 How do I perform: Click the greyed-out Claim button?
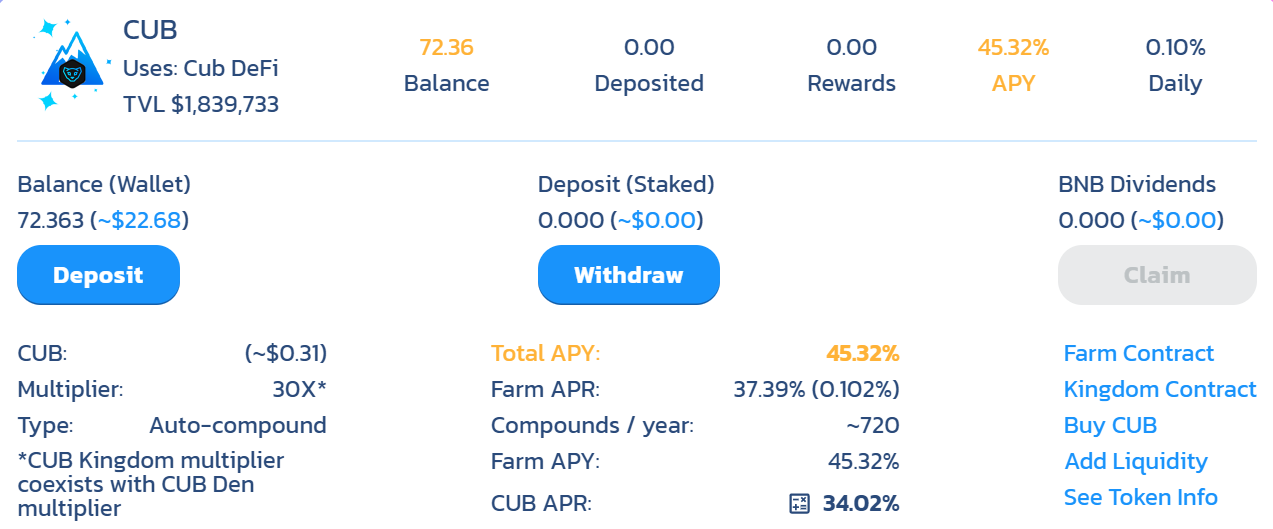[1157, 275]
